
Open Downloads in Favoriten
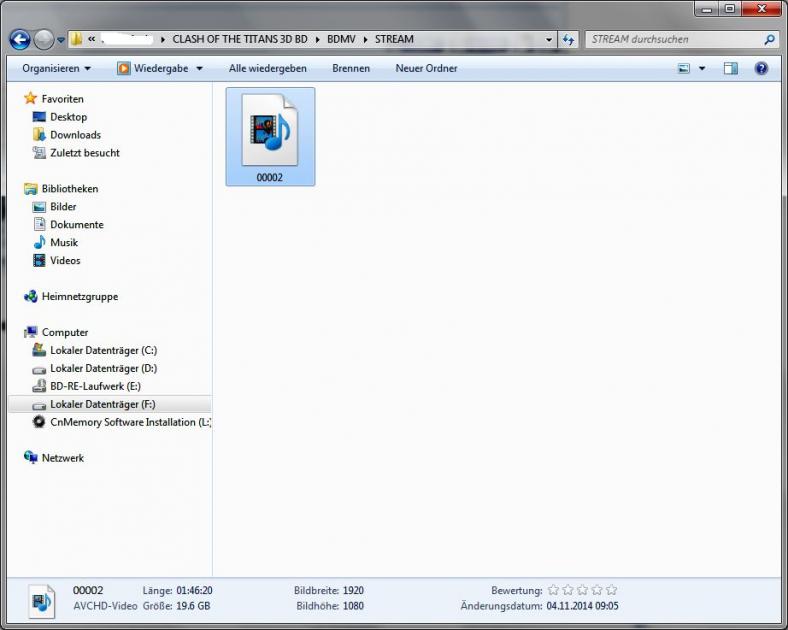75,135
